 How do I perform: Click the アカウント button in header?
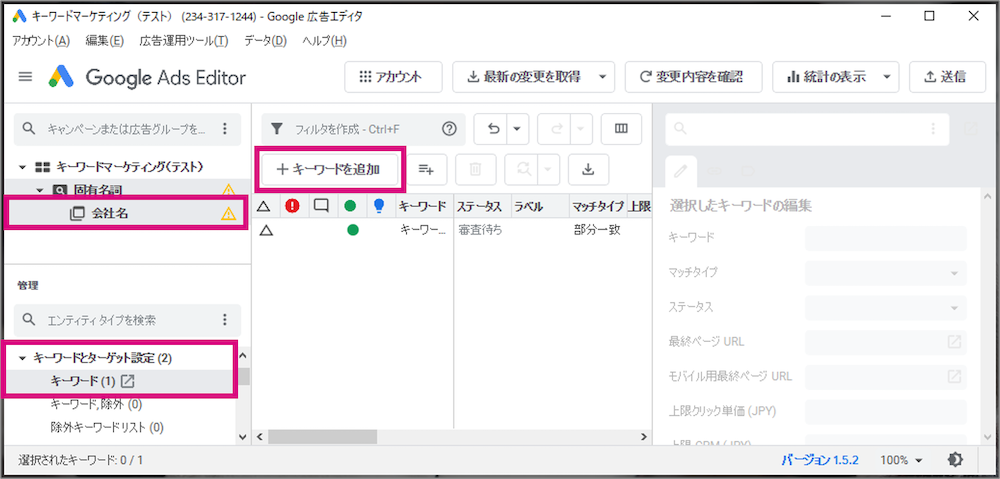coord(393,77)
